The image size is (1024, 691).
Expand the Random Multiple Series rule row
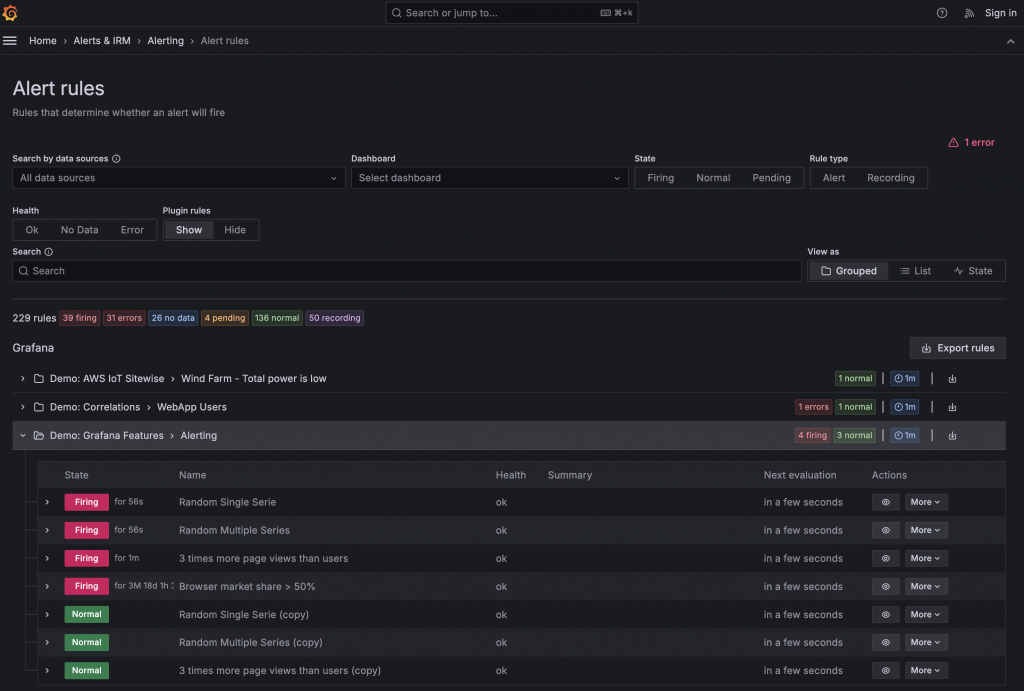47,530
